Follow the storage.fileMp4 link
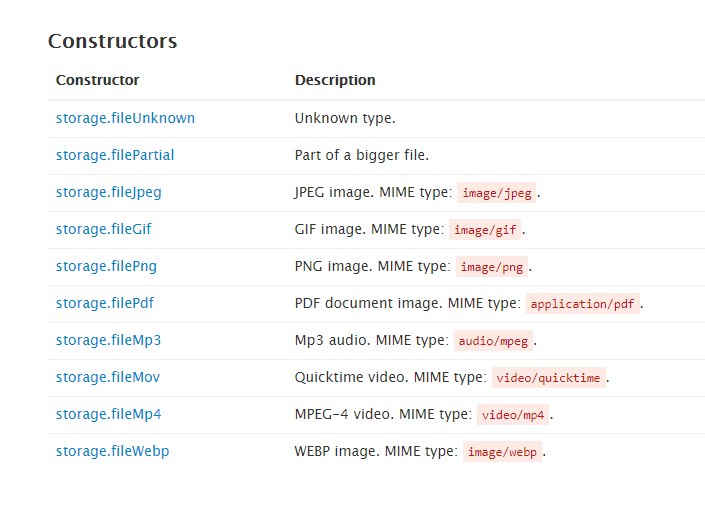705x509 pixels. coord(108,414)
